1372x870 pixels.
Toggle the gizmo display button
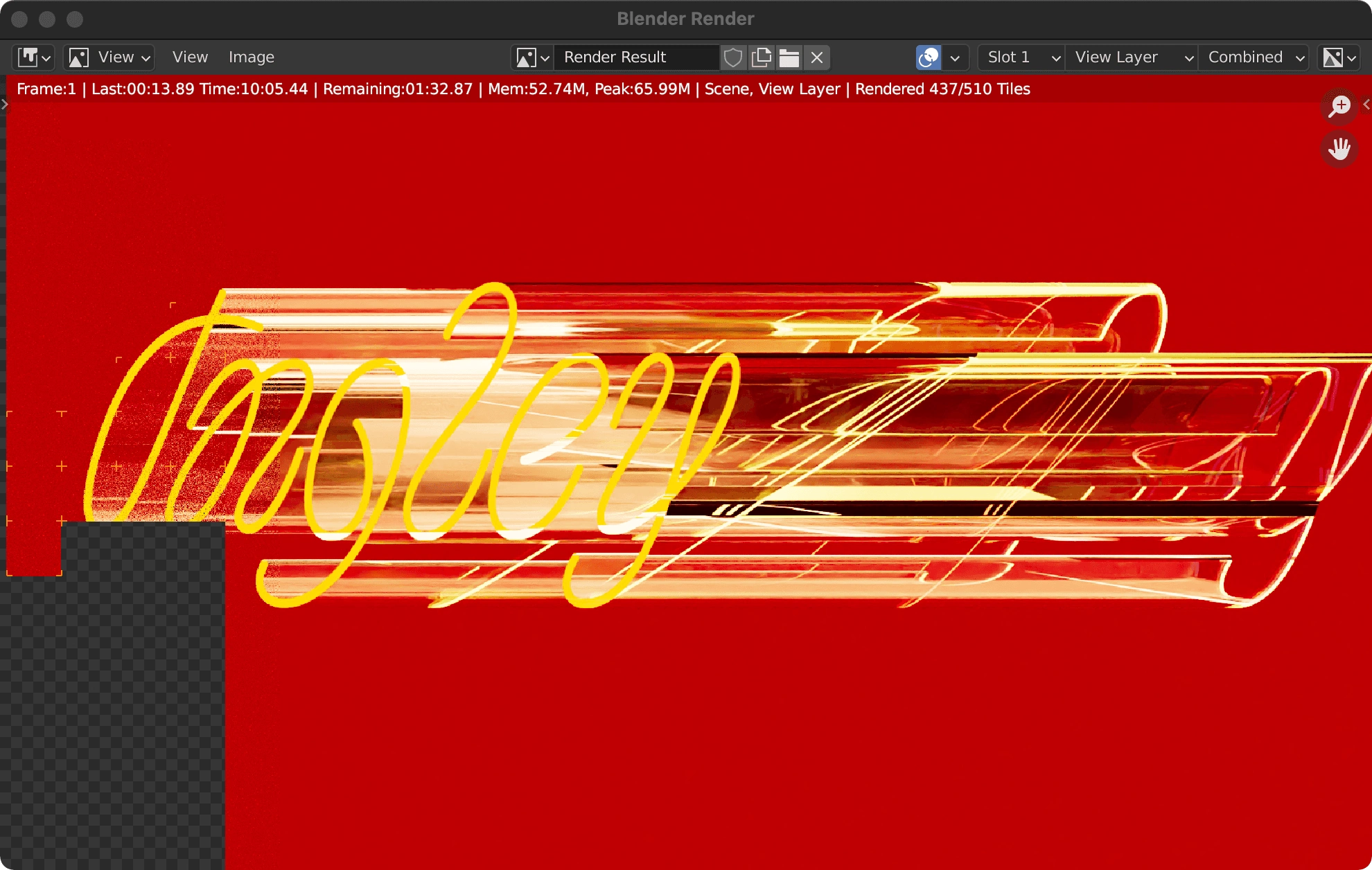pyautogui.click(x=929, y=57)
